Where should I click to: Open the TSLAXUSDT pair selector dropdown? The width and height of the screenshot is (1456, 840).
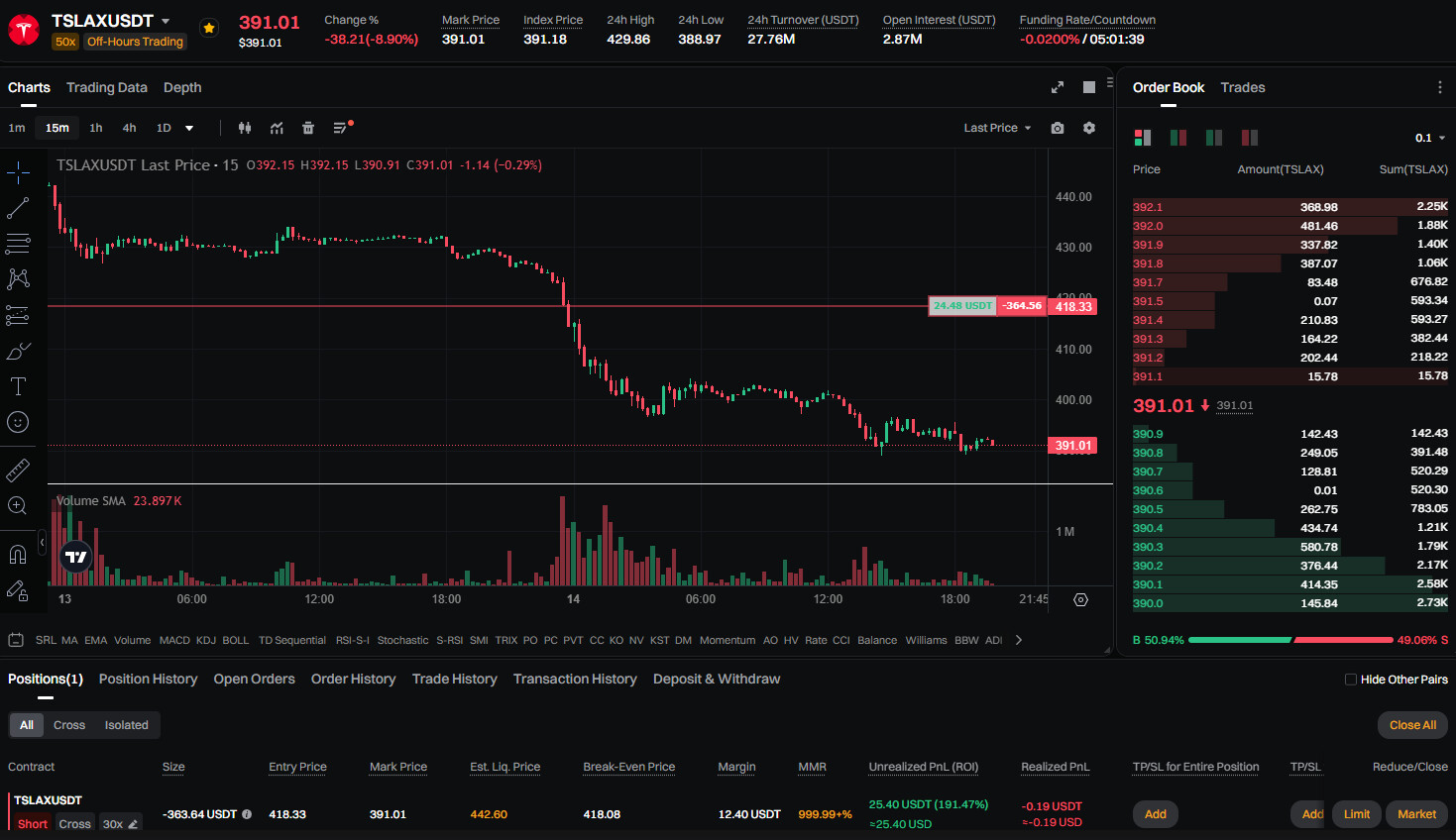coord(166,21)
